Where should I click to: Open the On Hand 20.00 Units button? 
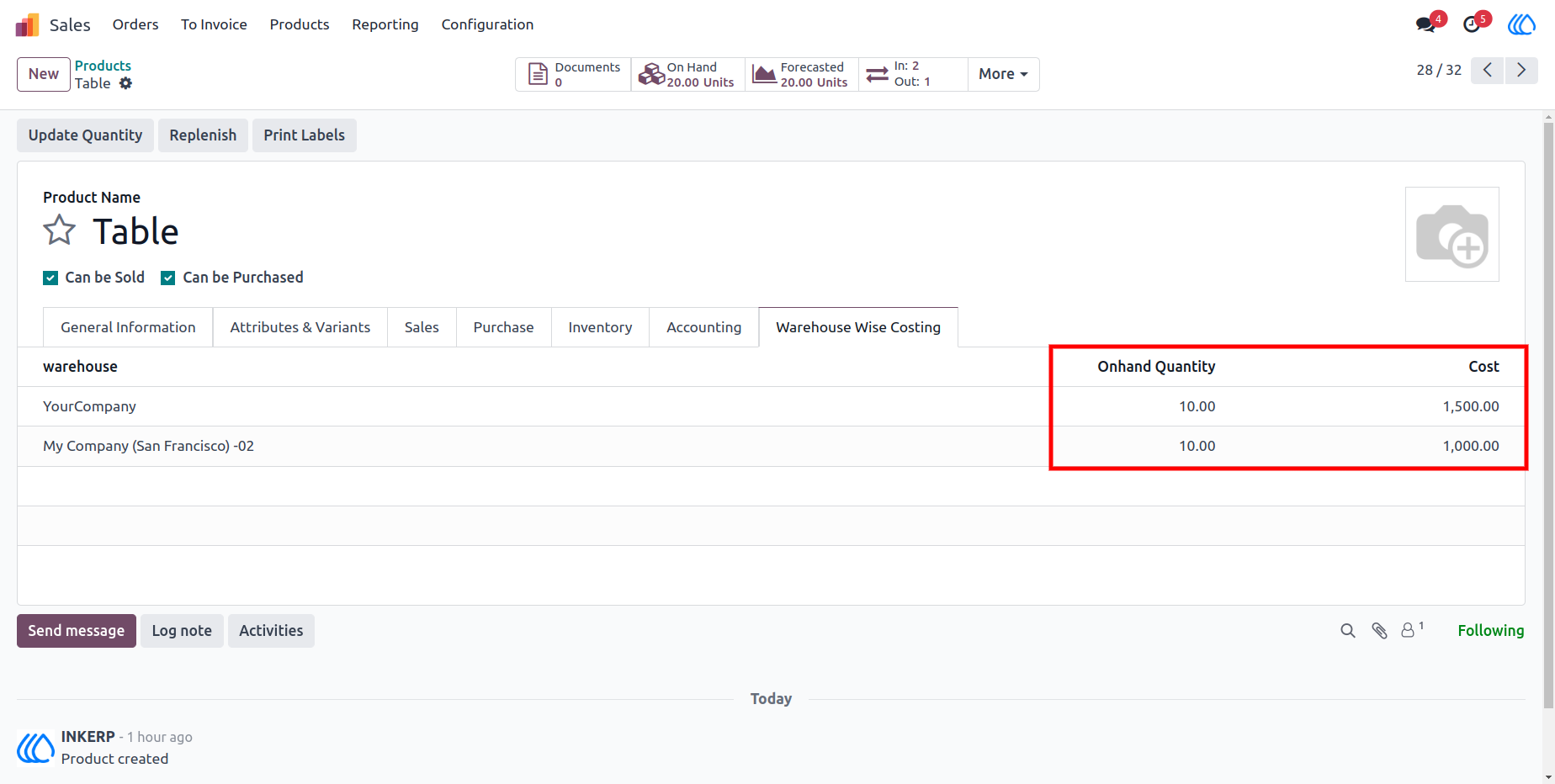point(687,74)
